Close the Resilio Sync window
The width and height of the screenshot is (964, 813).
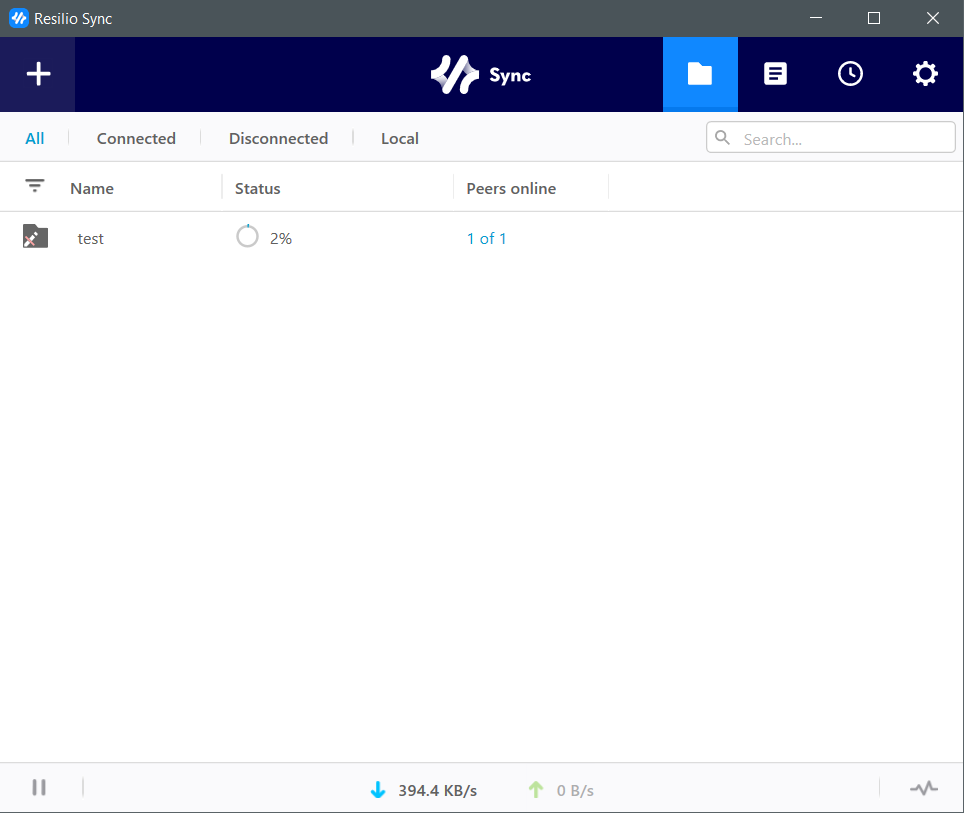(x=933, y=18)
